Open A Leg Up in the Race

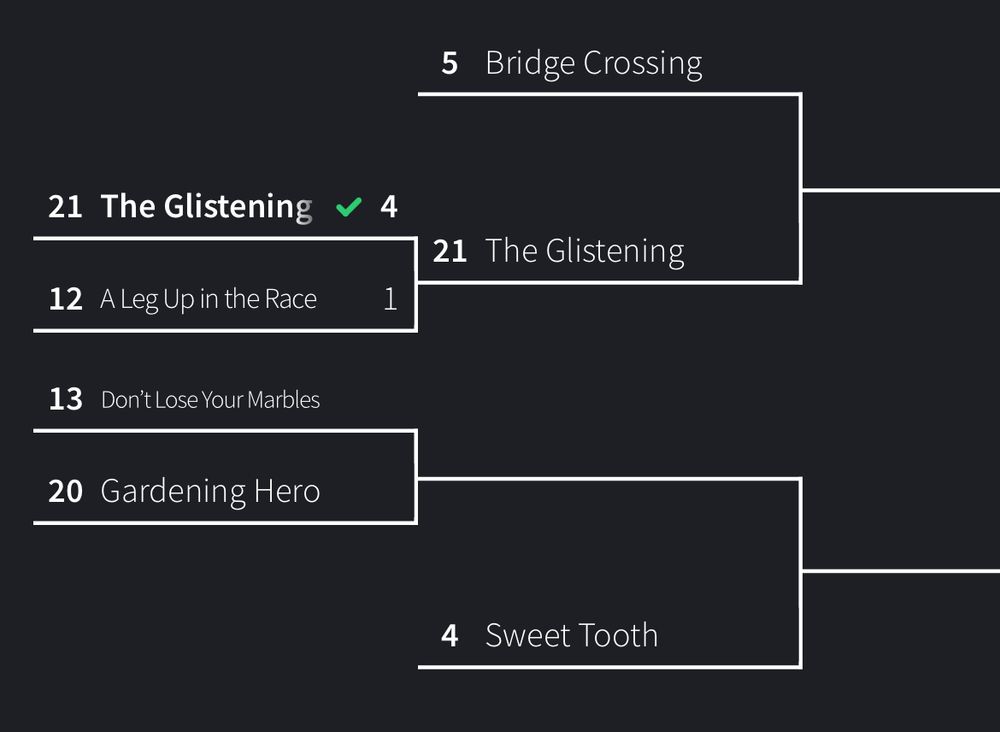[x=208, y=299]
